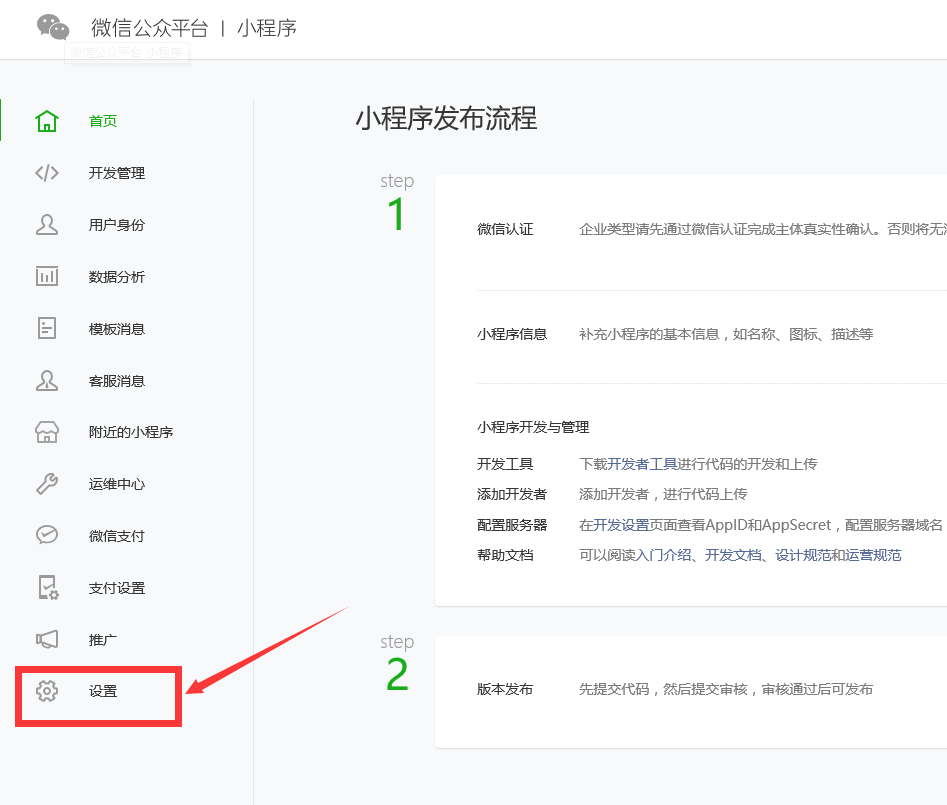The height and width of the screenshot is (805, 947).
Task: Go to 数据分析 in the sidebar
Action: 117,277
